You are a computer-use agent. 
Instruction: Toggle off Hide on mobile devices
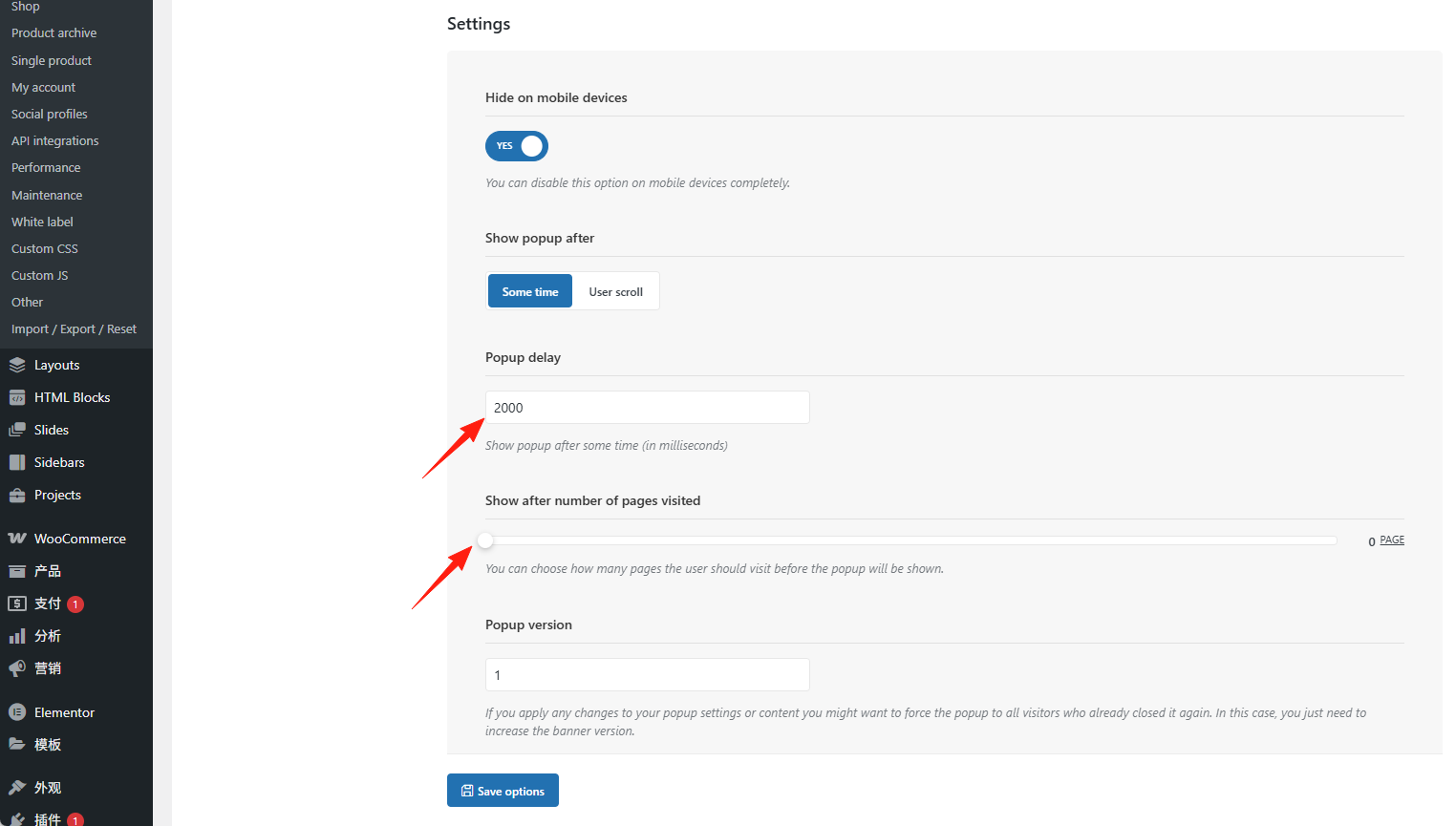pos(517,146)
